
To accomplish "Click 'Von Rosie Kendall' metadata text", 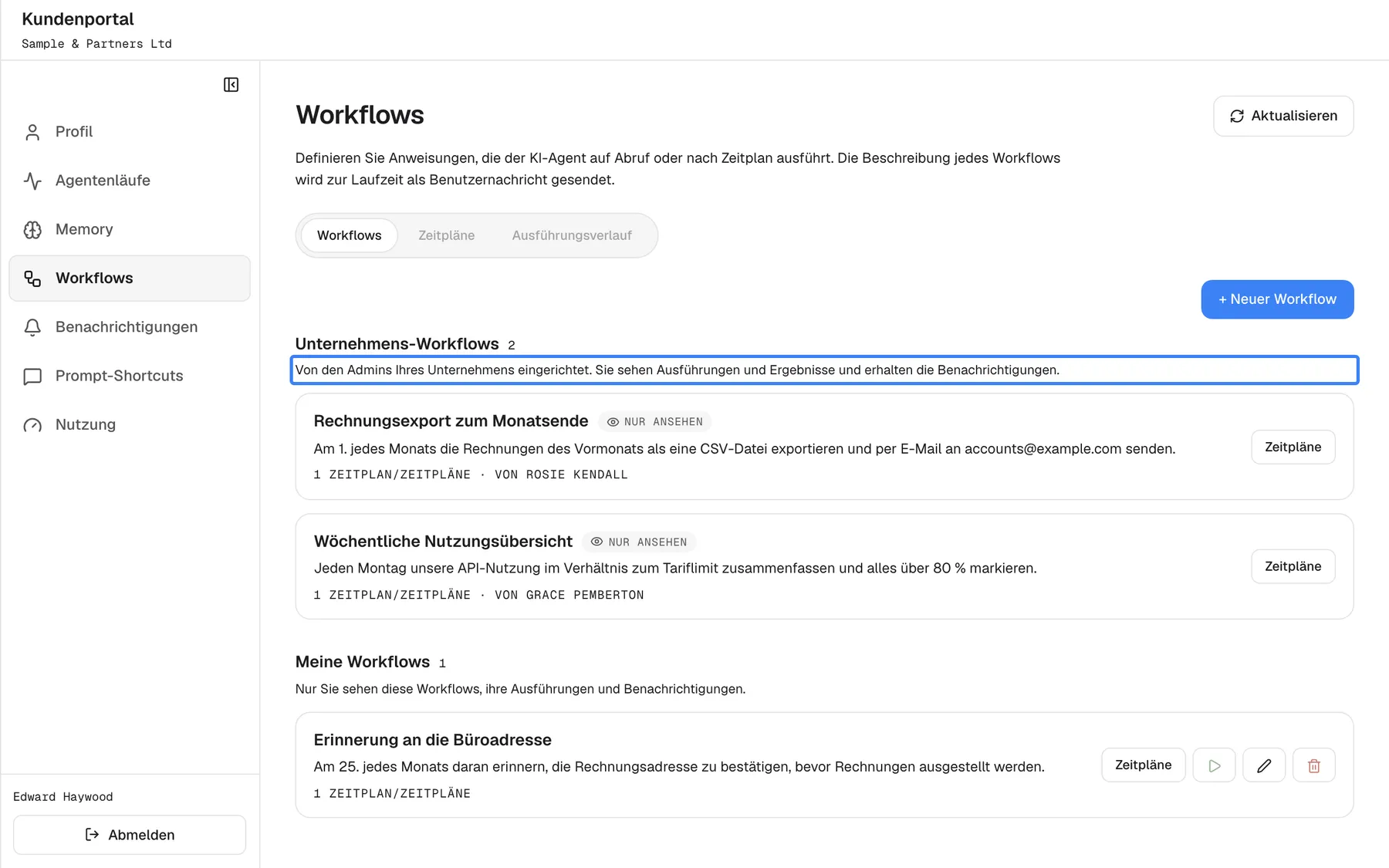I will (561, 475).
